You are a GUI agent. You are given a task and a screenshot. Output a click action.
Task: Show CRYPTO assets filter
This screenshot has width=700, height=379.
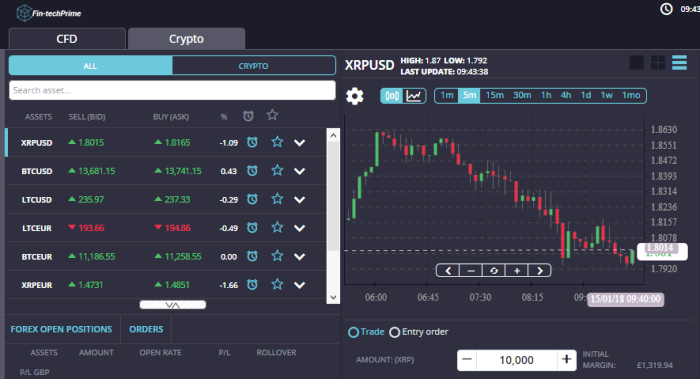click(x=254, y=66)
